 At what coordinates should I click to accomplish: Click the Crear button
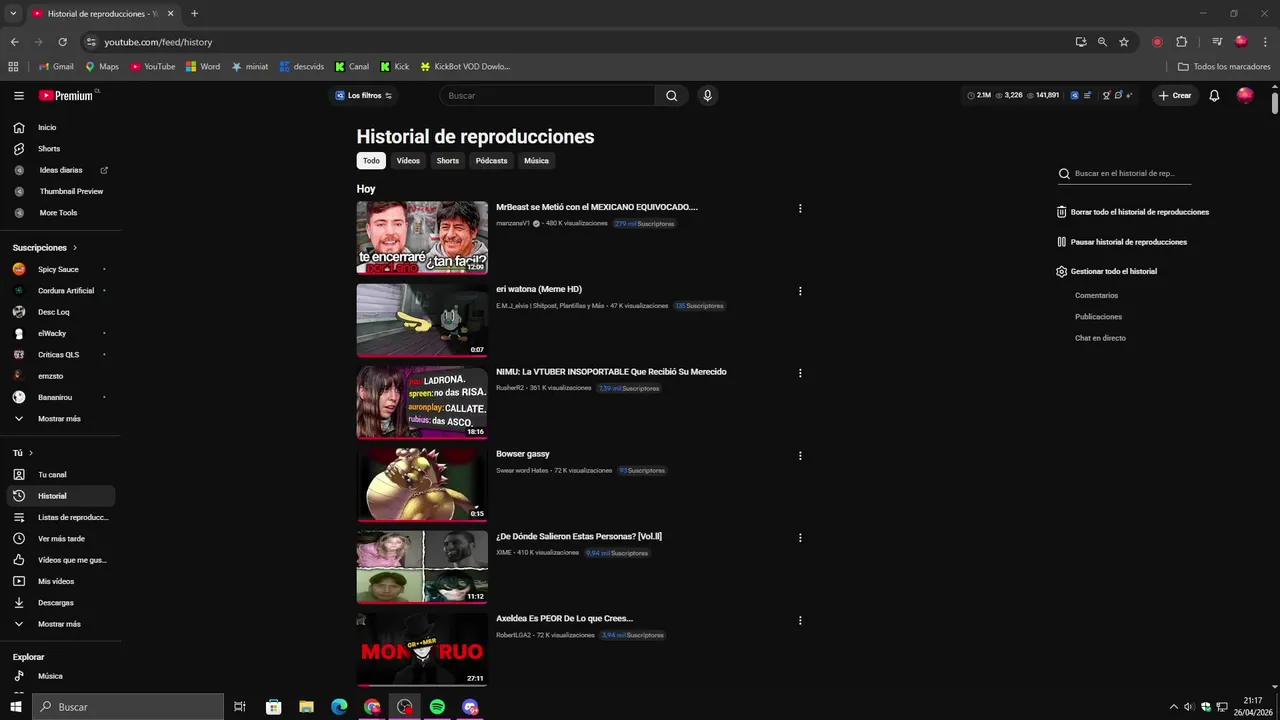pyautogui.click(x=1175, y=96)
